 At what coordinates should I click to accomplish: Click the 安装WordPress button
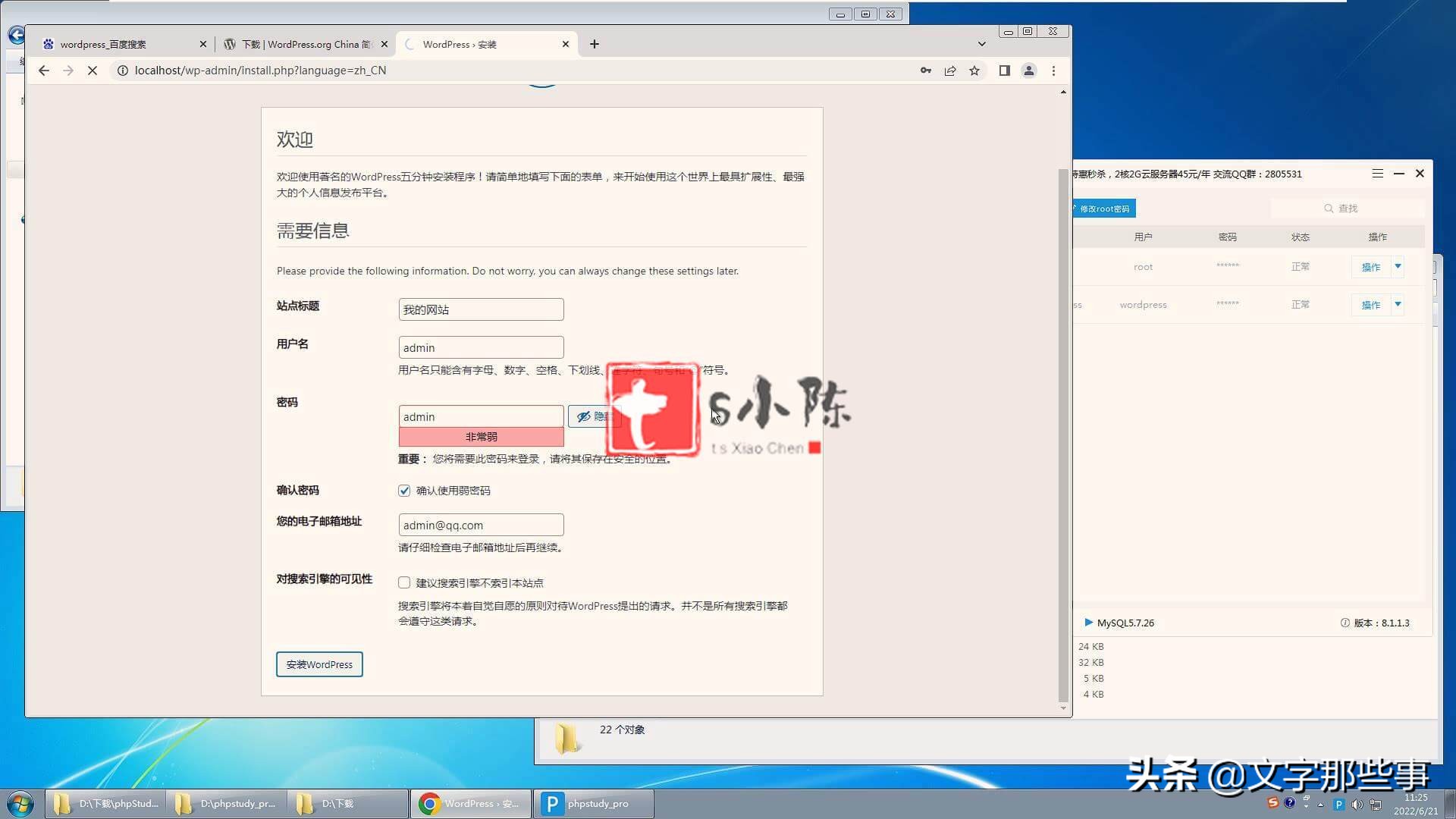tap(318, 664)
